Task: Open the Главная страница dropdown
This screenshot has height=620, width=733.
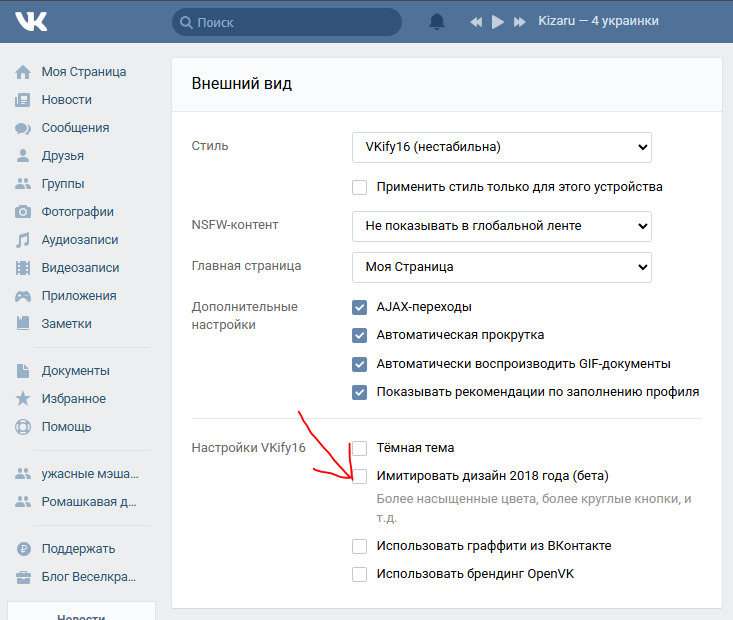Action: click(x=502, y=267)
